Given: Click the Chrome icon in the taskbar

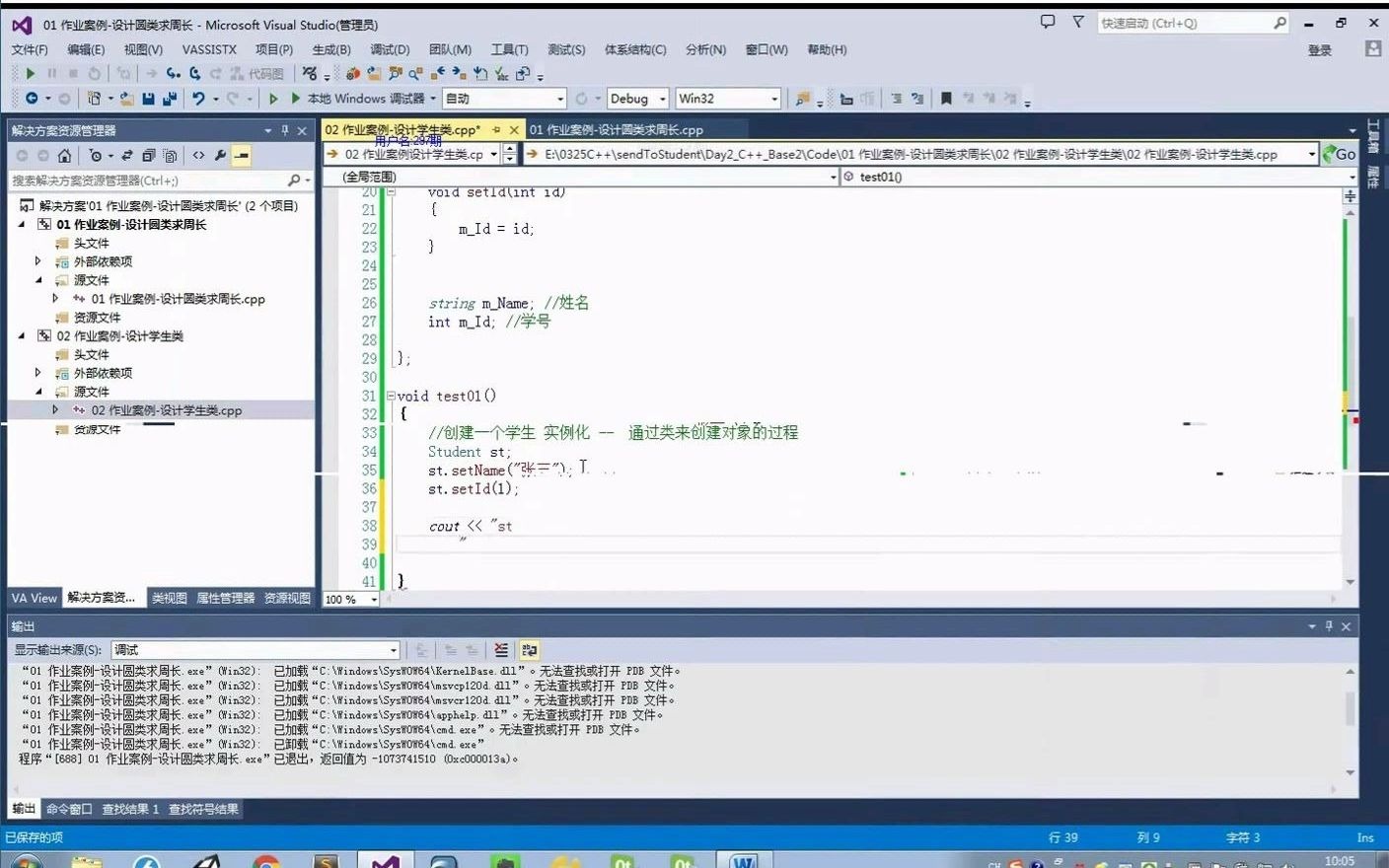Looking at the screenshot, I should click(265, 861).
